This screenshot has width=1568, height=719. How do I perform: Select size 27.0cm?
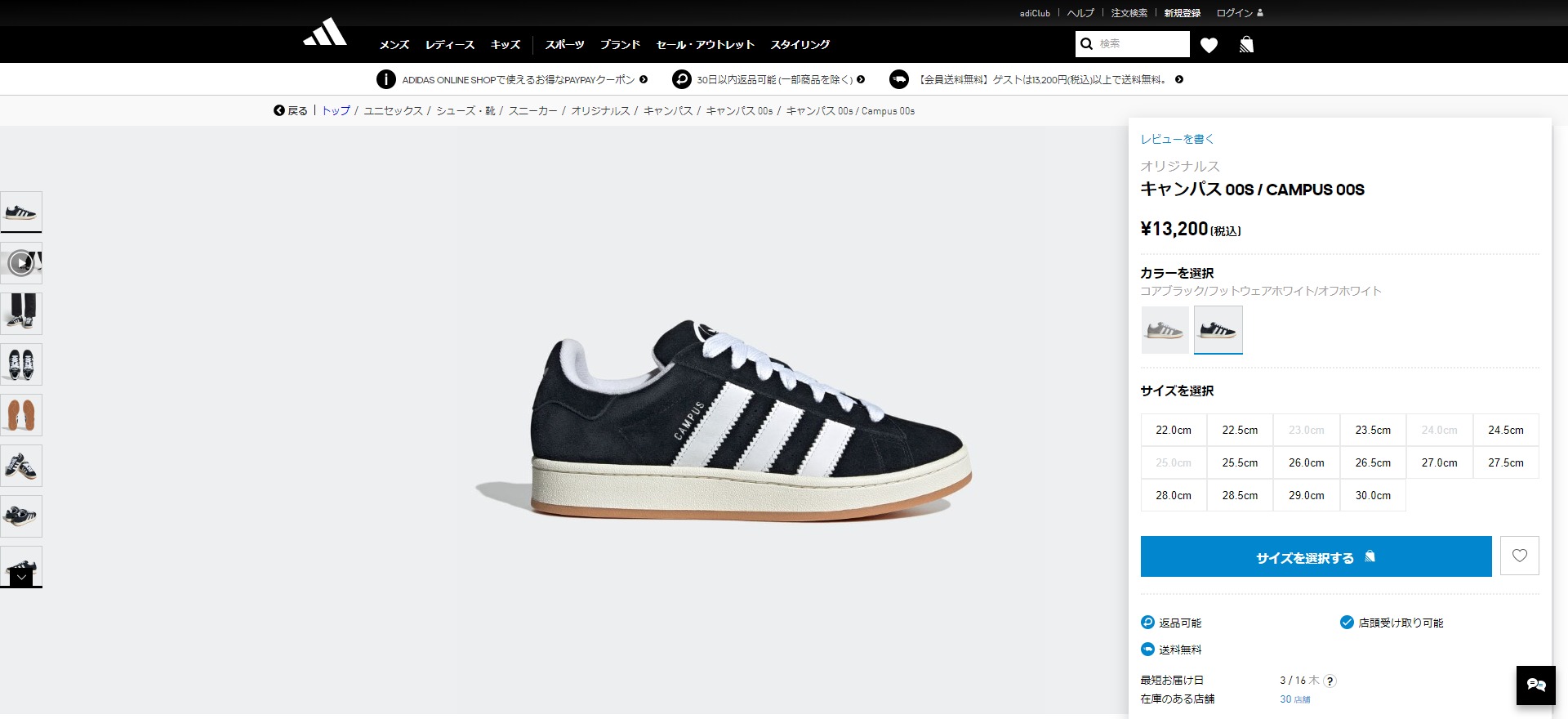1439,462
